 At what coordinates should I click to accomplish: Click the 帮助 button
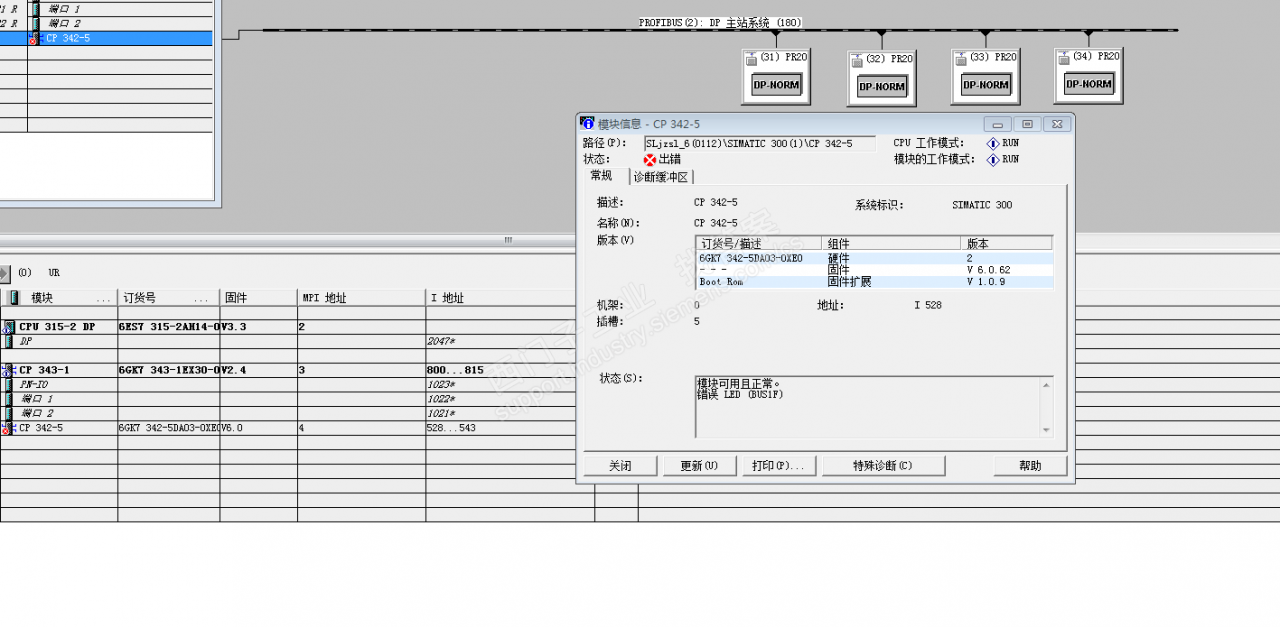[x=1030, y=466]
